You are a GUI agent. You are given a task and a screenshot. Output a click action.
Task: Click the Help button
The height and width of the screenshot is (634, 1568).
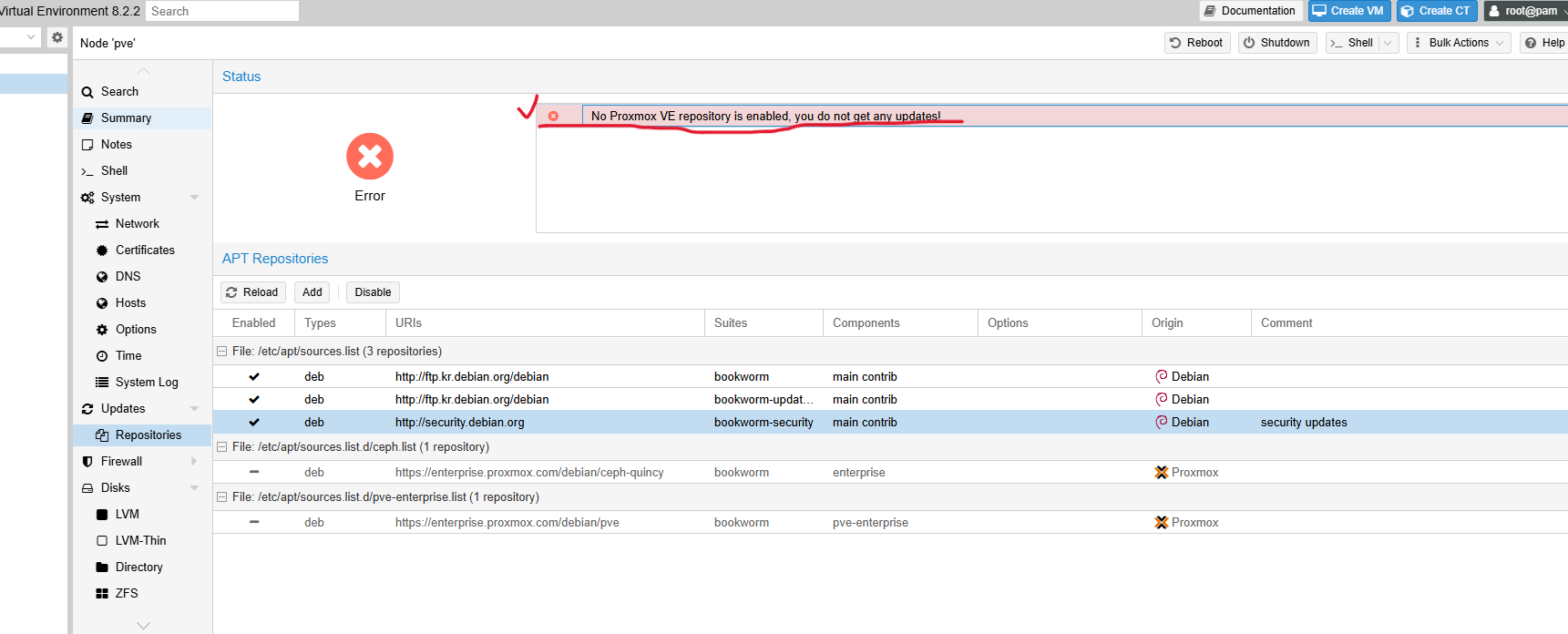1544,43
